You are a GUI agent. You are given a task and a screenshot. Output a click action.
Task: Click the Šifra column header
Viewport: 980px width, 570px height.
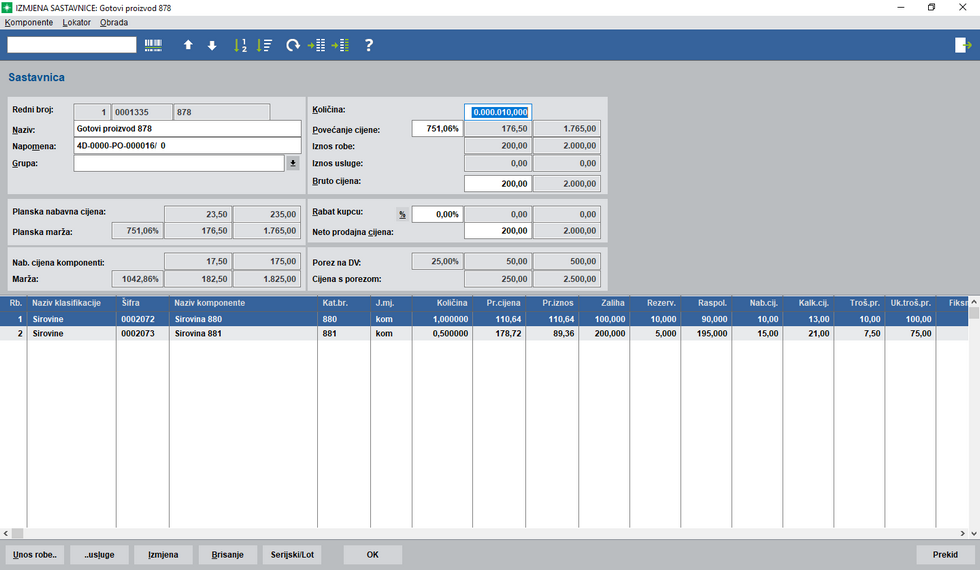click(x=142, y=303)
